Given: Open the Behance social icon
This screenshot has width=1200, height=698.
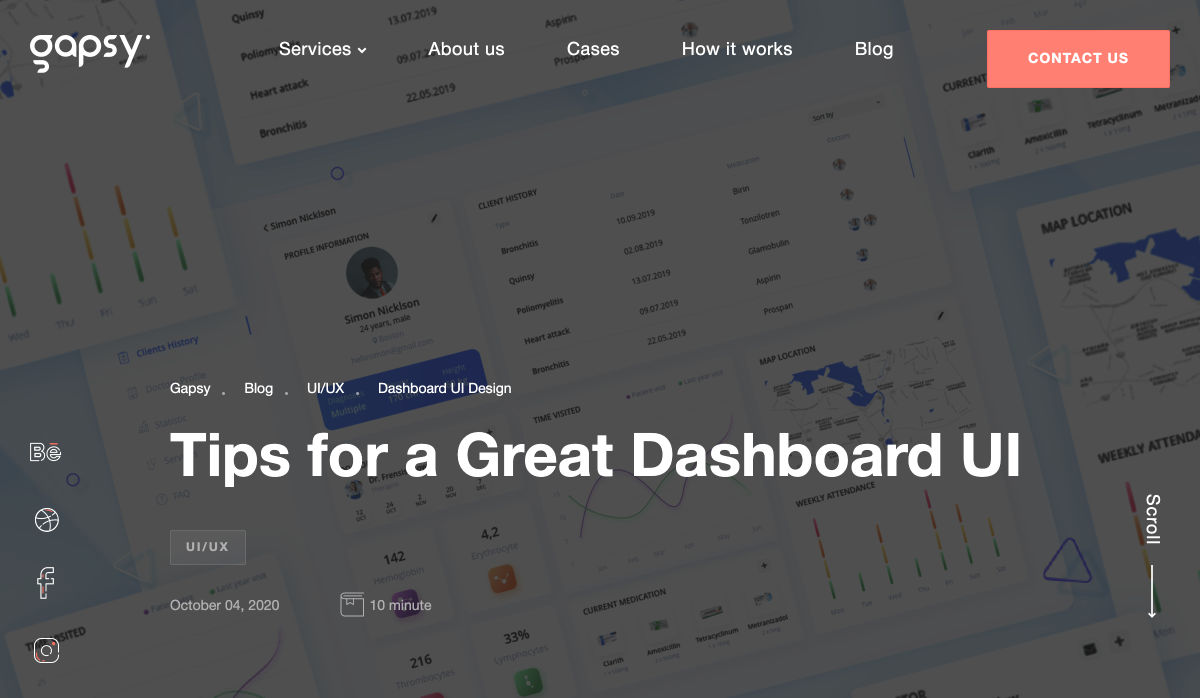Looking at the screenshot, I should (46, 452).
